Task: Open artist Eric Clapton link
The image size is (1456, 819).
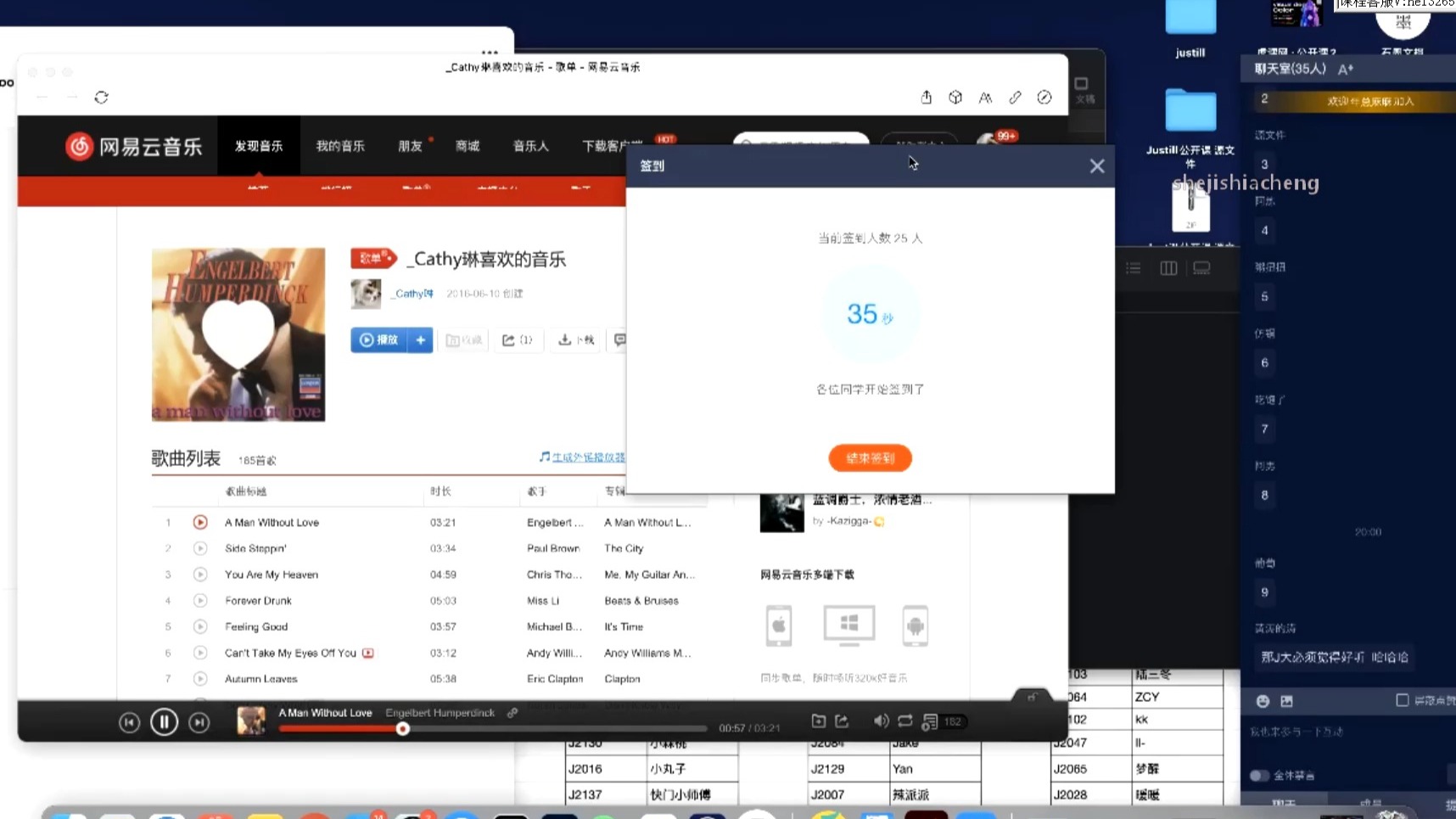Action: [x=555, y=679]
